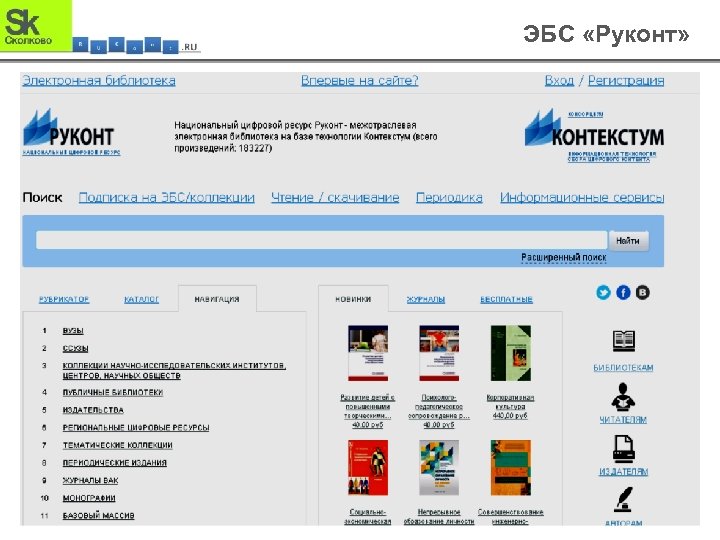Open Чтение / скачивание menu
The width and height of the screenshot is (720, 540).
pyautogui.click(x=335, y=197)
